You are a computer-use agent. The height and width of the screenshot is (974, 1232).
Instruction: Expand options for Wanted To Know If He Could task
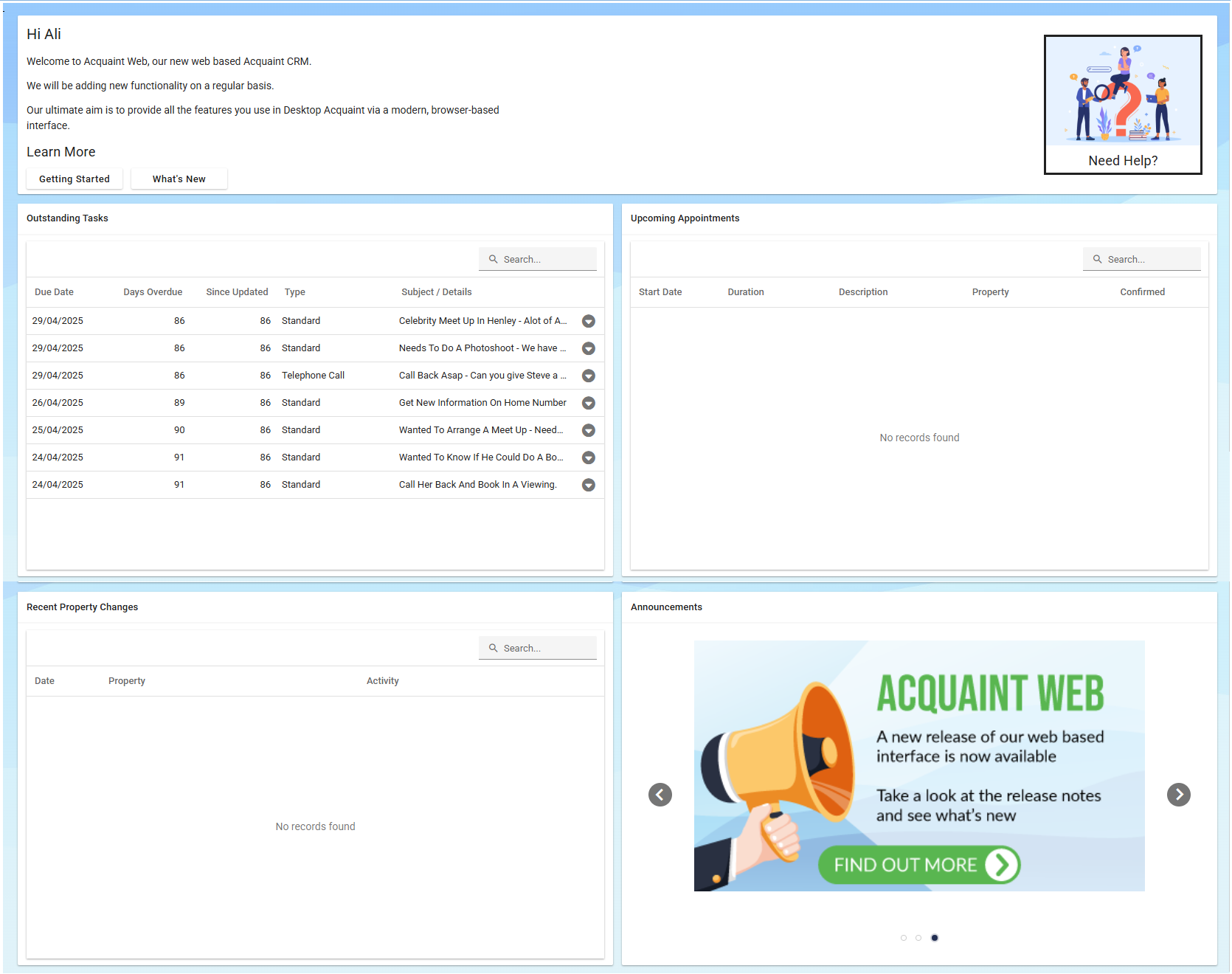pos(589,457)
